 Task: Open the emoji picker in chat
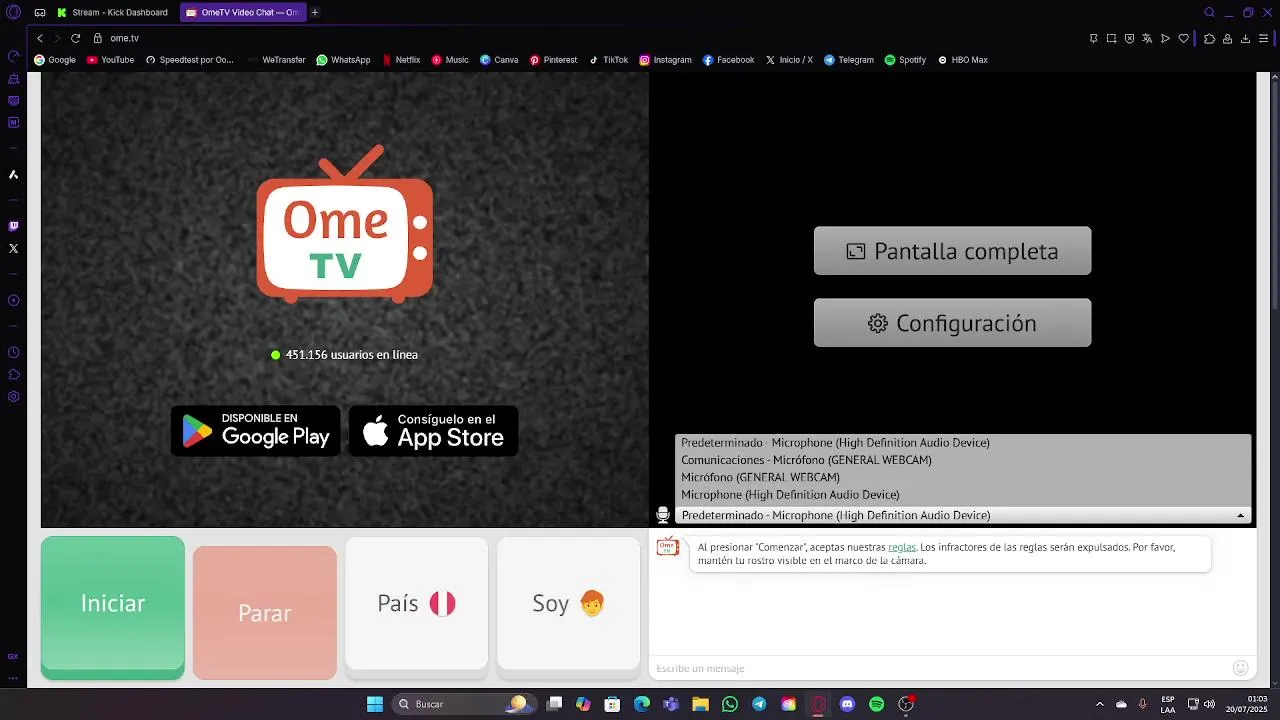[1241, 668]
